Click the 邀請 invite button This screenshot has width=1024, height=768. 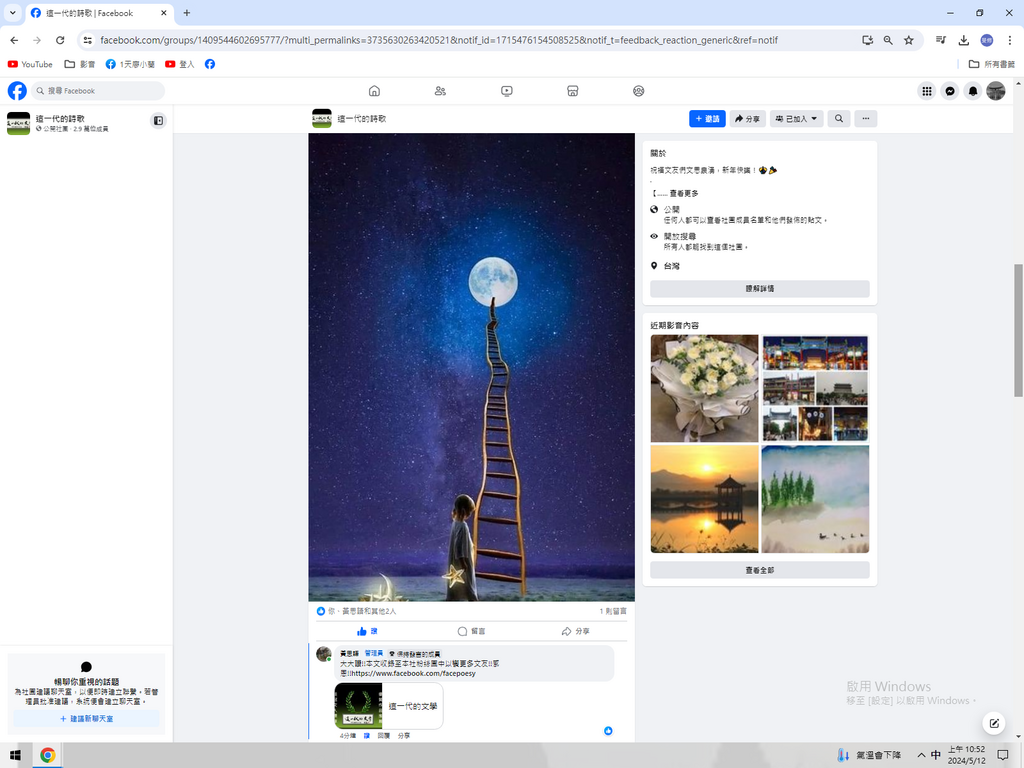[707, 118]
